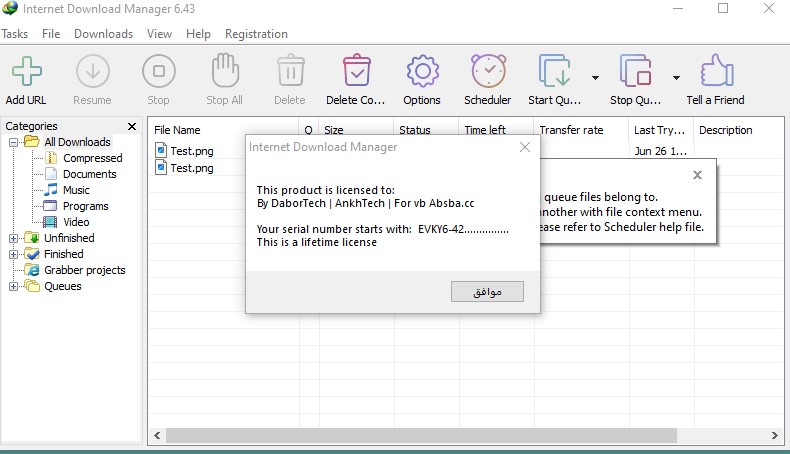Click the first Test.png file icon

tap(161, 150)
